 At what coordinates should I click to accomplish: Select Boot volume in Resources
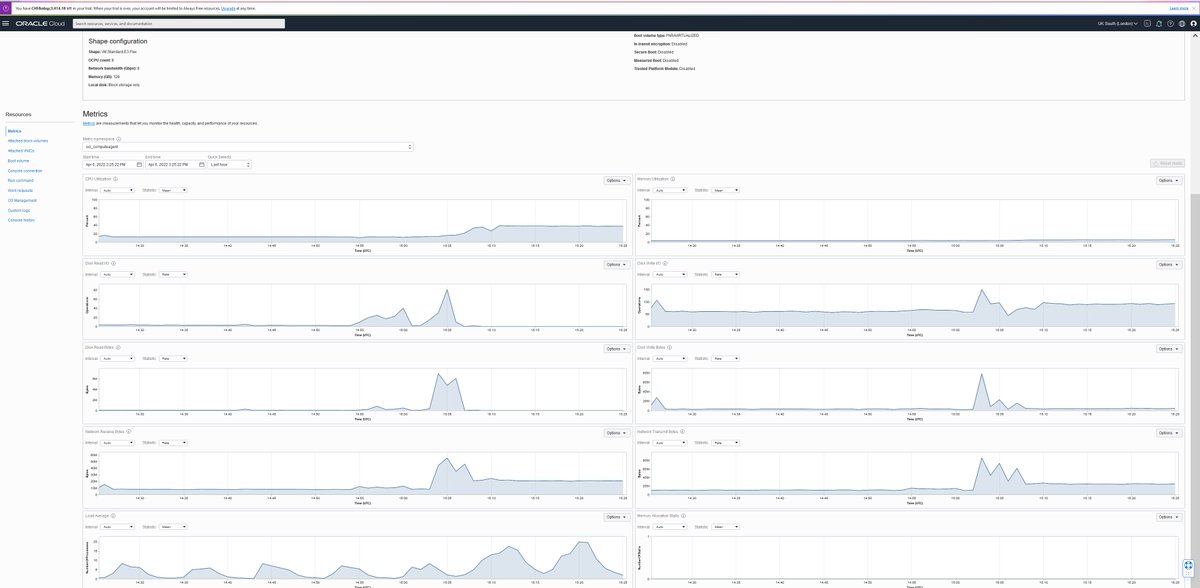tap(18, 160)
